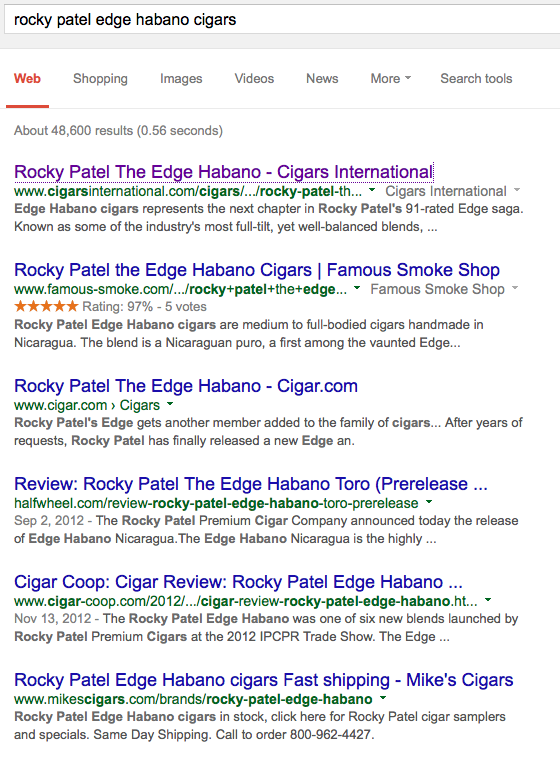This screenshot has width=560, height=761.
Task: Expand arrow next to gray Cigars International label
Action: pos(517,190)
